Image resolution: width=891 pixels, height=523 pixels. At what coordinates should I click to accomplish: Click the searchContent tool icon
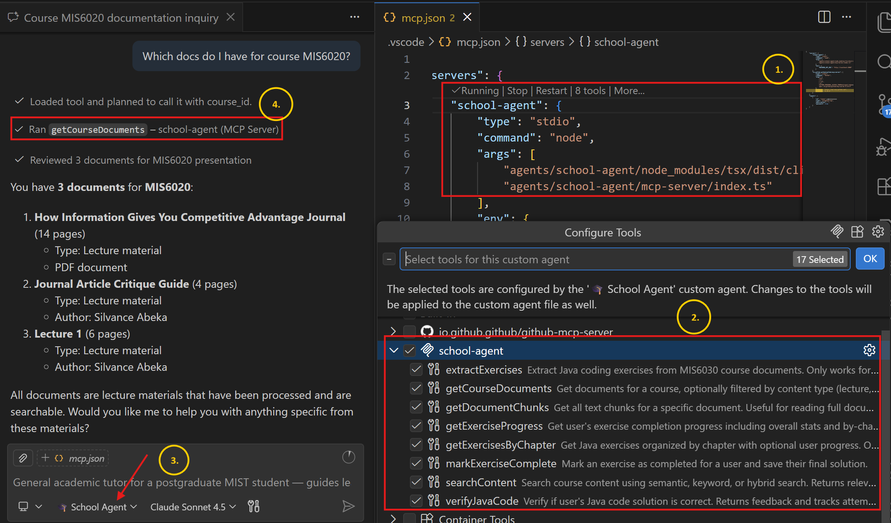tap(434, 482)
